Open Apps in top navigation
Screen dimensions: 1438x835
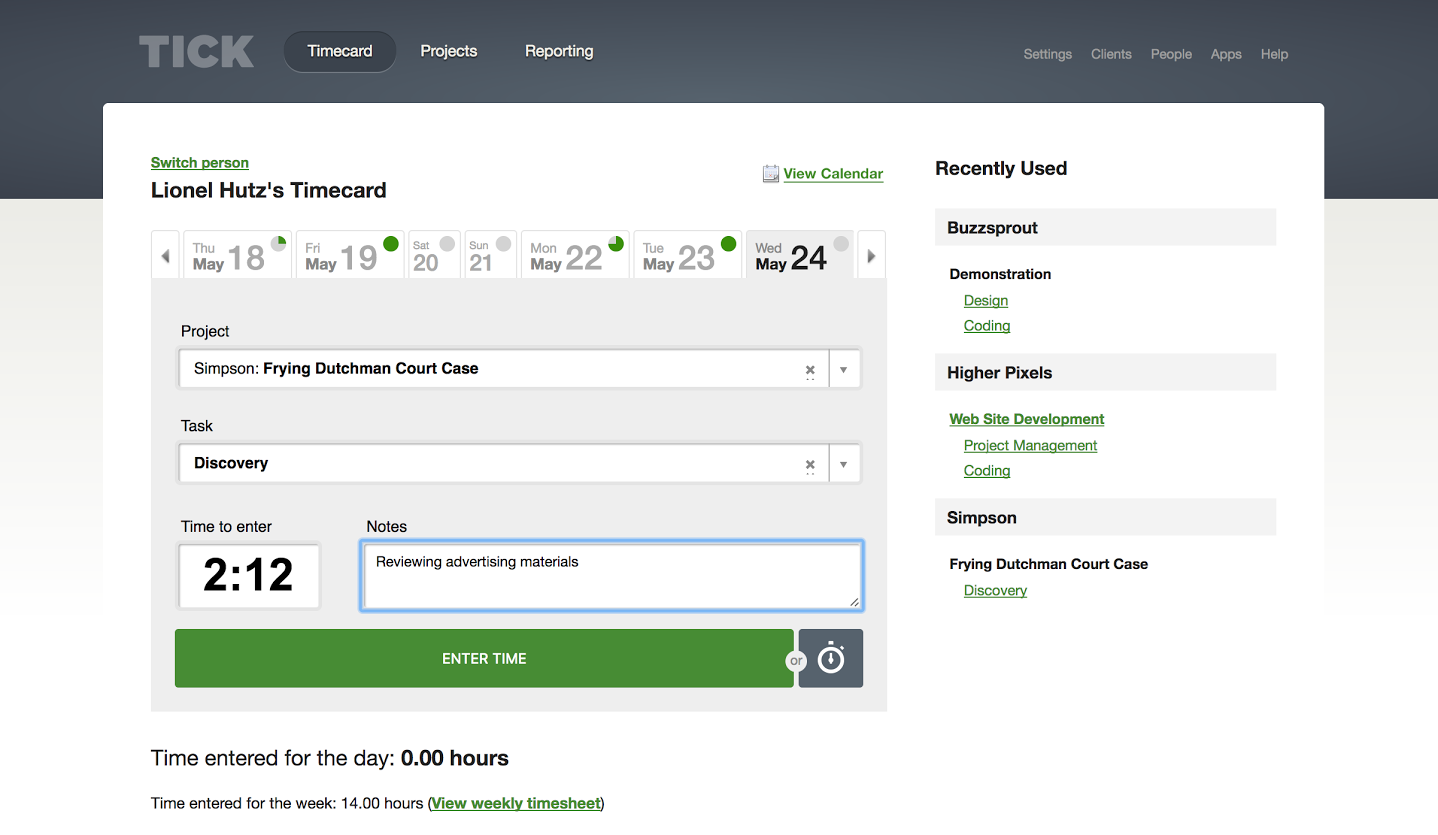(1226, 54)
